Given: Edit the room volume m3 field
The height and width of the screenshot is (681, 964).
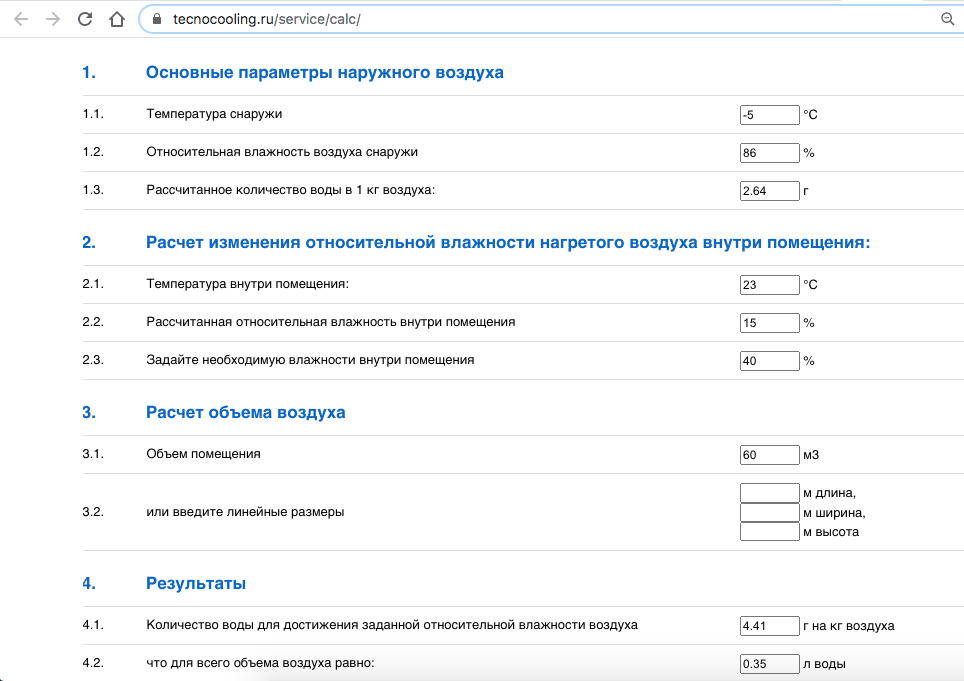Looking at the screenshot, I should (769, 455).
